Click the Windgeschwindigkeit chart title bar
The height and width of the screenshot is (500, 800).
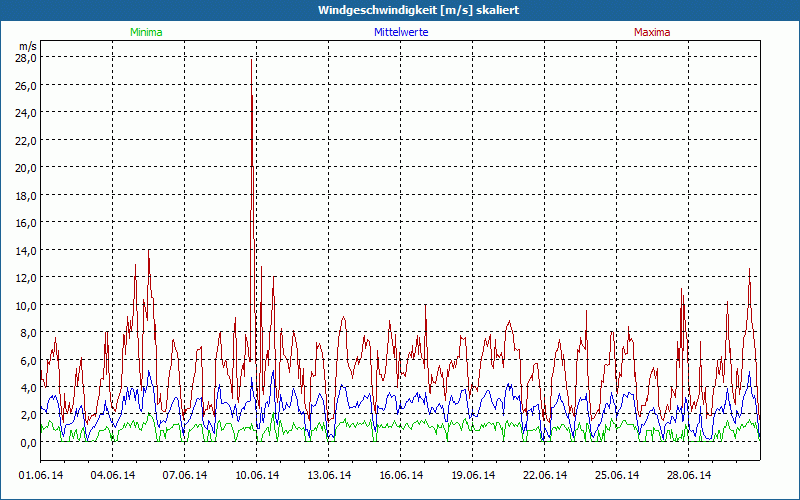point(400,10)
